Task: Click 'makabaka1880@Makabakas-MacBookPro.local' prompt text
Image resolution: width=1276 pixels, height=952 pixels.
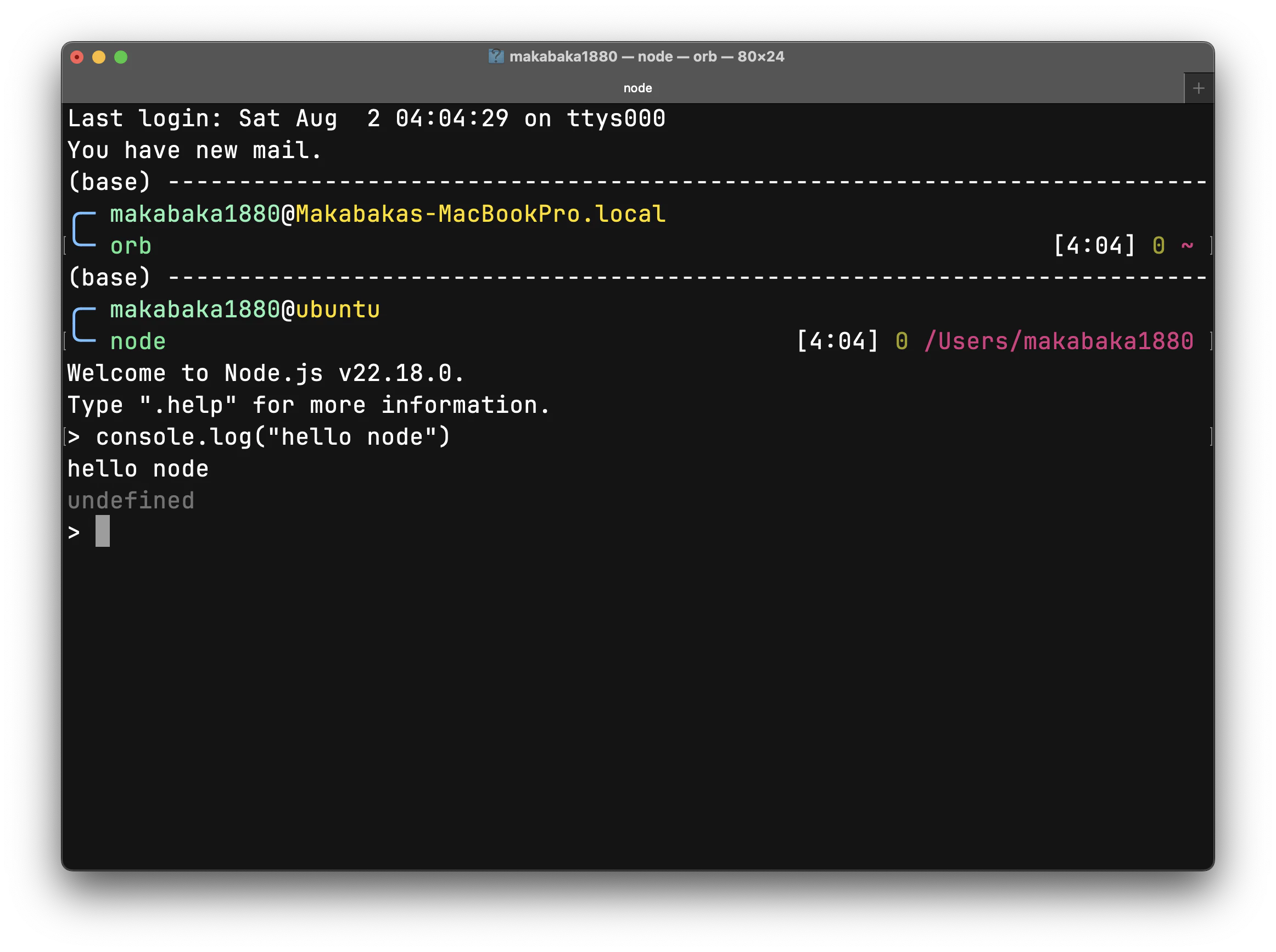Action: coord(388,214)
